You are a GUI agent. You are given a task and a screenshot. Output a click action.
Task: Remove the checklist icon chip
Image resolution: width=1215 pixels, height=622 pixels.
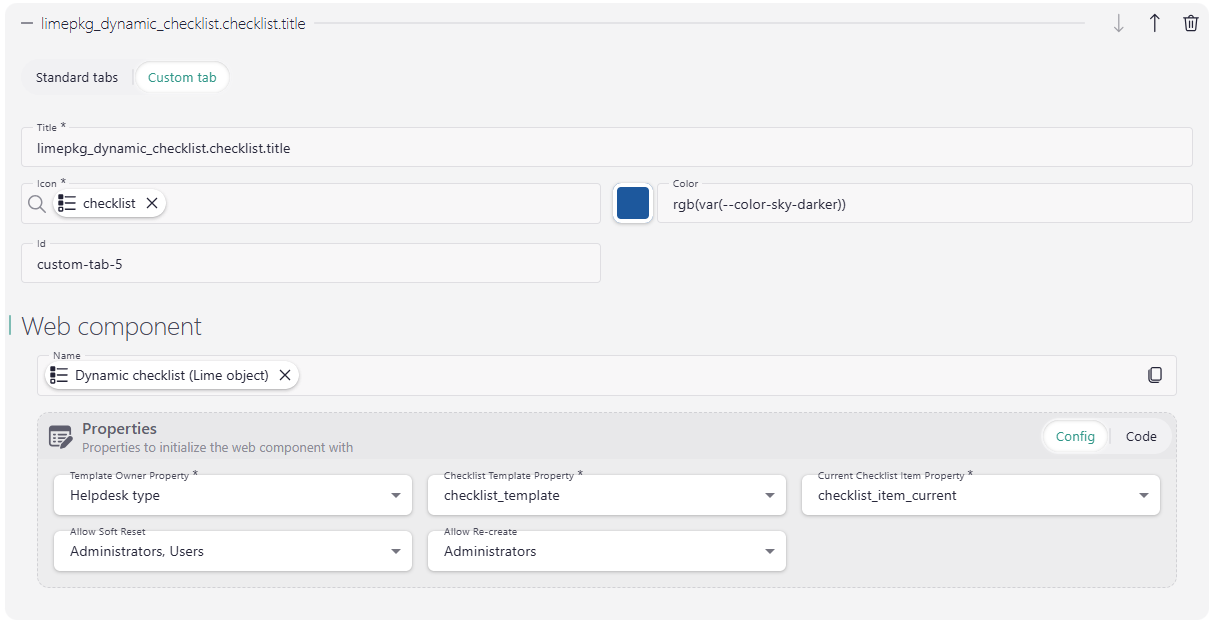(152, 203)
